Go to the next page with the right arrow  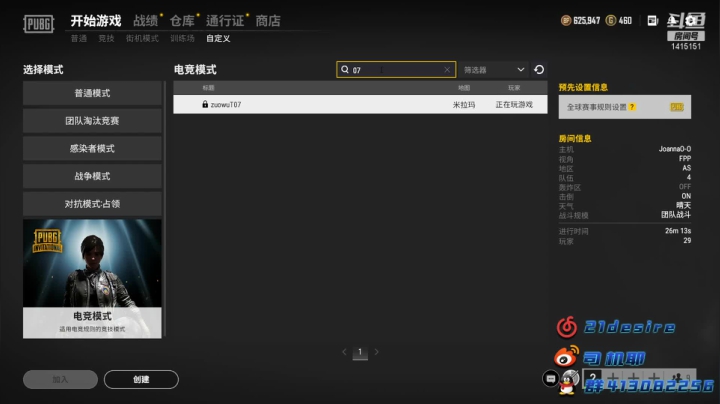tap(377, 352)
